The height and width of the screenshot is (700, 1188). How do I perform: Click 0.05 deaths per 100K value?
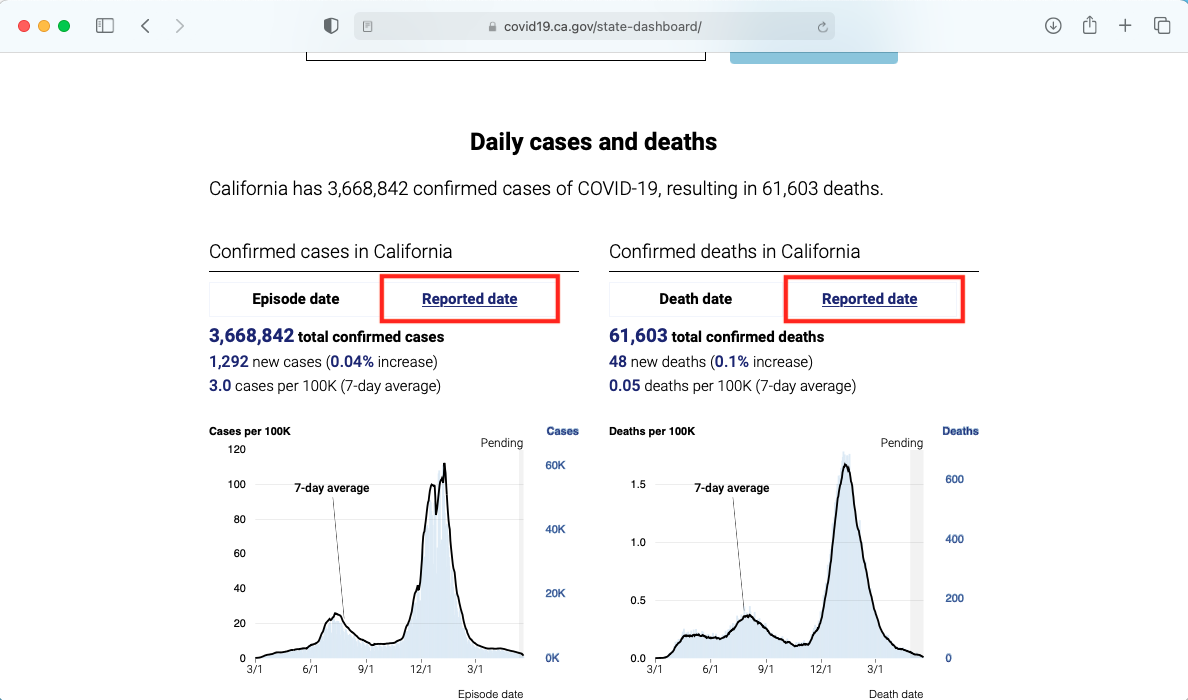[x=624, y=386]
